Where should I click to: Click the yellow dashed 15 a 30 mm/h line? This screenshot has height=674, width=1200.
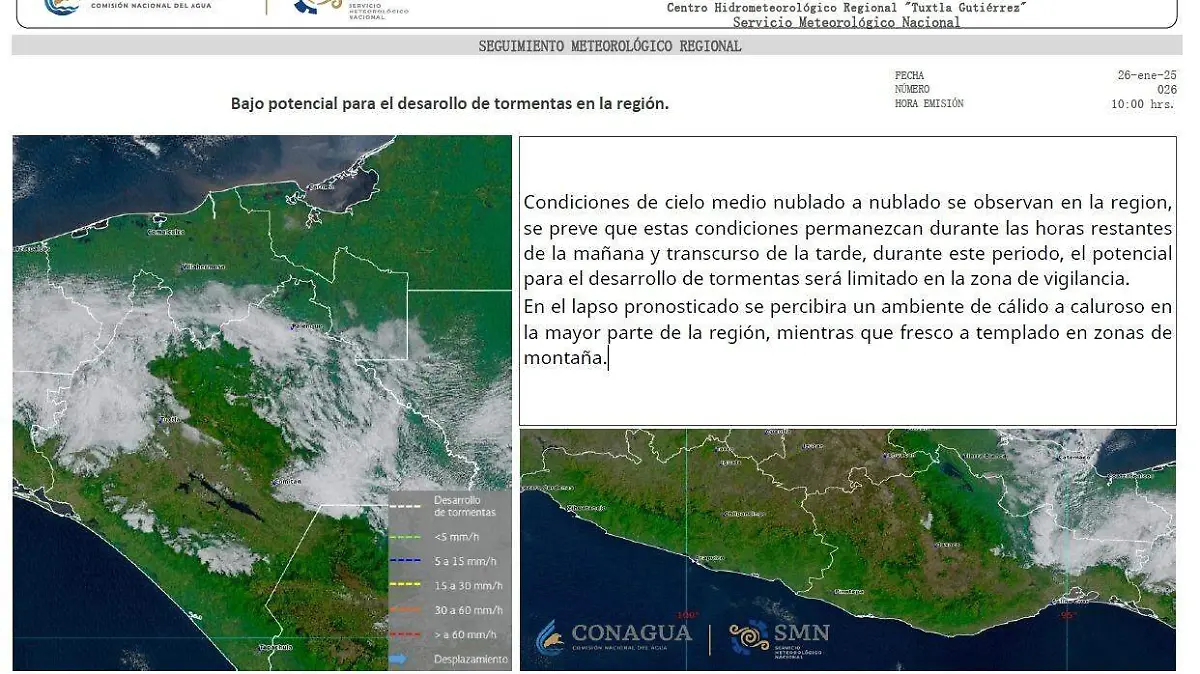point(405,585)
